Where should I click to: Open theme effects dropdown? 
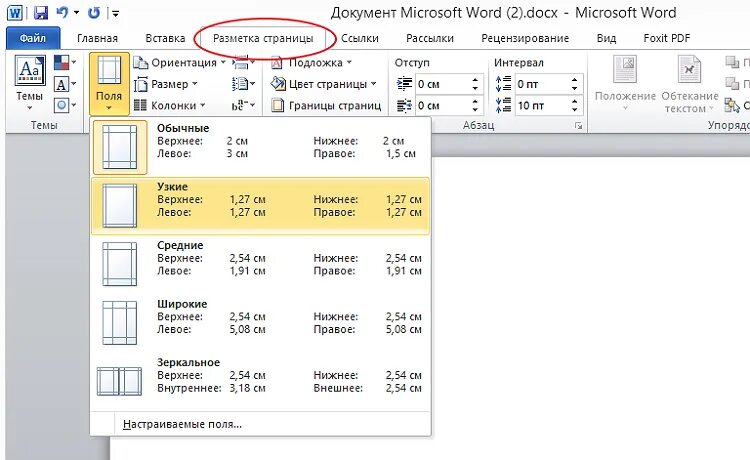pyautogui.click(x=65, y=105)
